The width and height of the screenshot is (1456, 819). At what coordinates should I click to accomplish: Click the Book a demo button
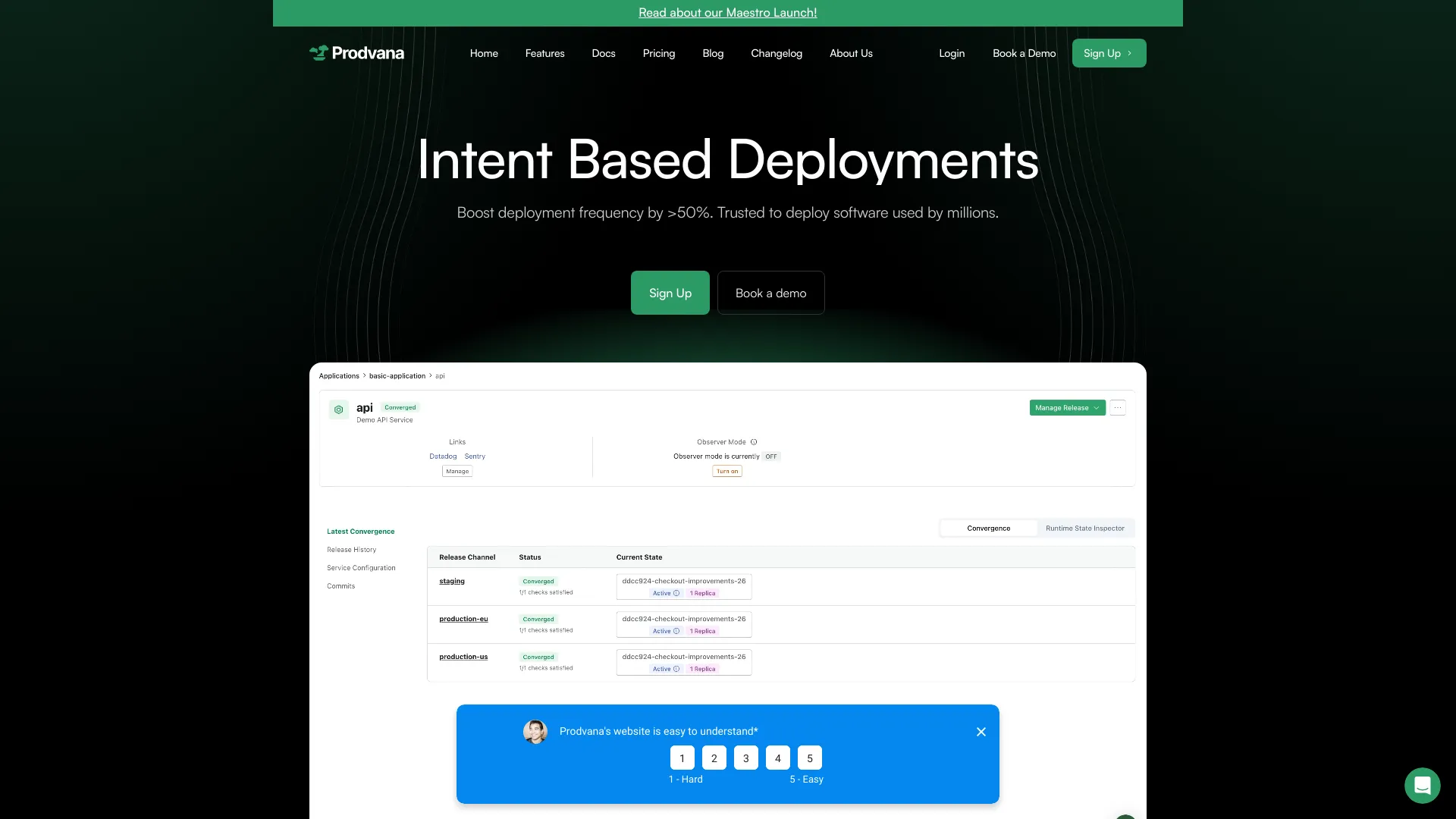[770, 293]
